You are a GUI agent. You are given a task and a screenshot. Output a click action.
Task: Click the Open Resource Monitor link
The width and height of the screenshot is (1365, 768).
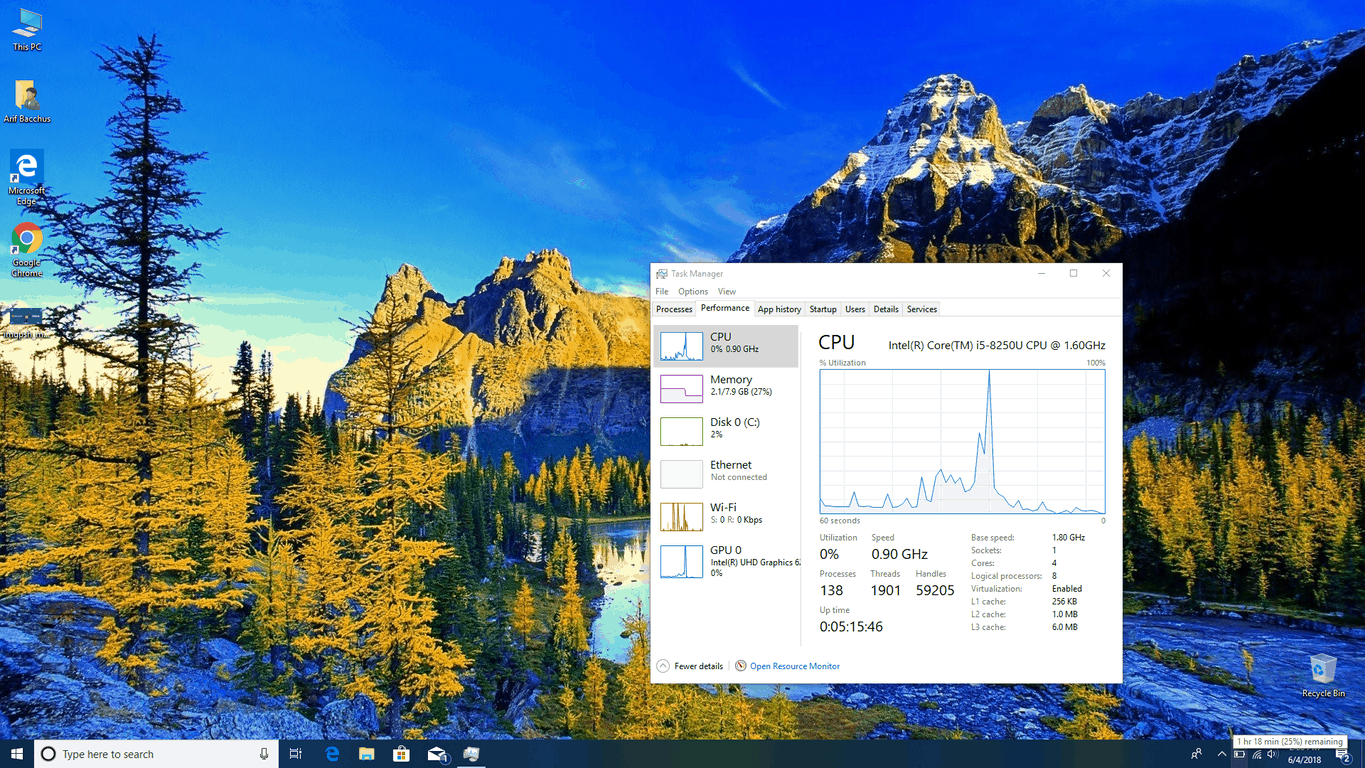coord(794,666)
